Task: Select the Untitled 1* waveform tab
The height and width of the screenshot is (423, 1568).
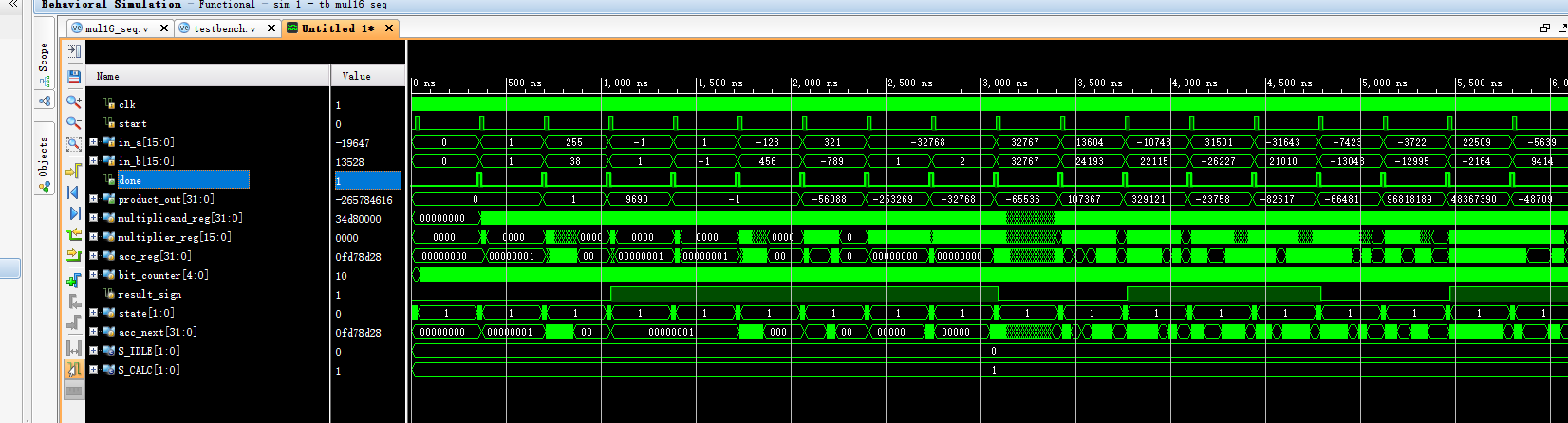Action: click(338, 28)
